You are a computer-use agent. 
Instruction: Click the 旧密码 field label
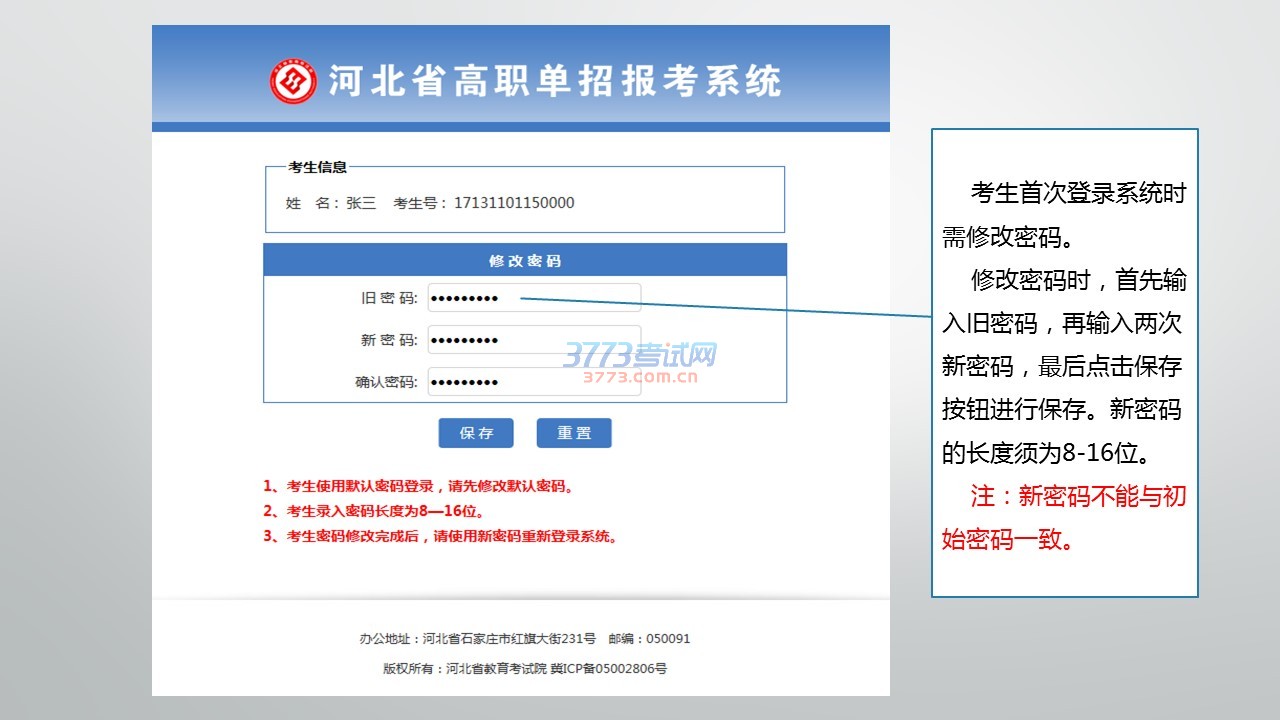point(388,298)
